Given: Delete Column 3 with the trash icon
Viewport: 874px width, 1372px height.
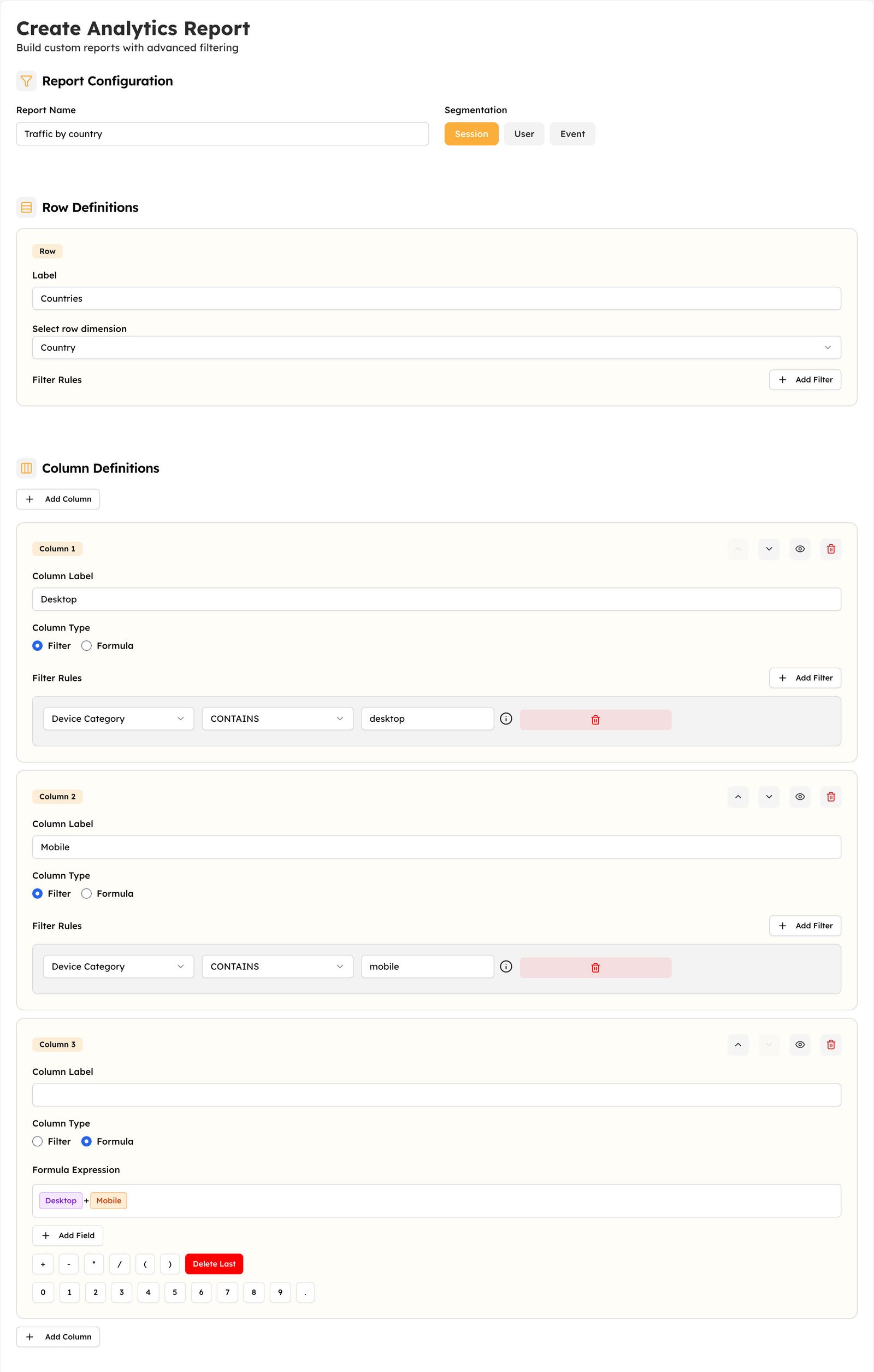Looking at the screenshot, I should [831, 1044].
